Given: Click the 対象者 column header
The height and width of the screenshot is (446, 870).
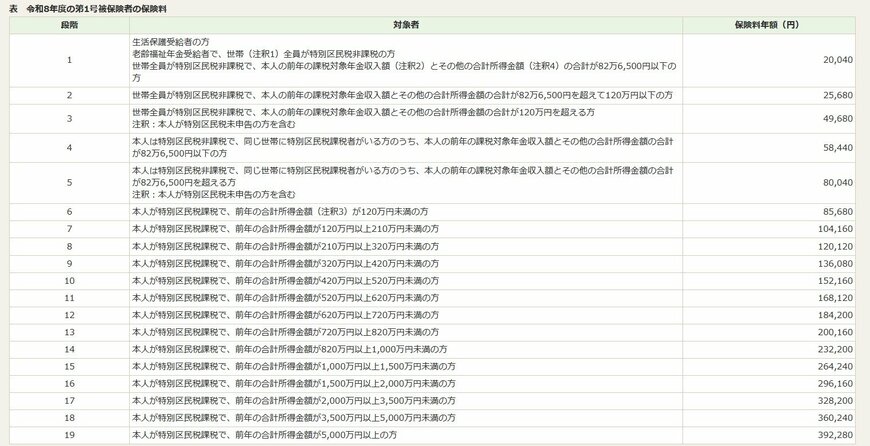Looking at the screenshot, I should point(406,26).
